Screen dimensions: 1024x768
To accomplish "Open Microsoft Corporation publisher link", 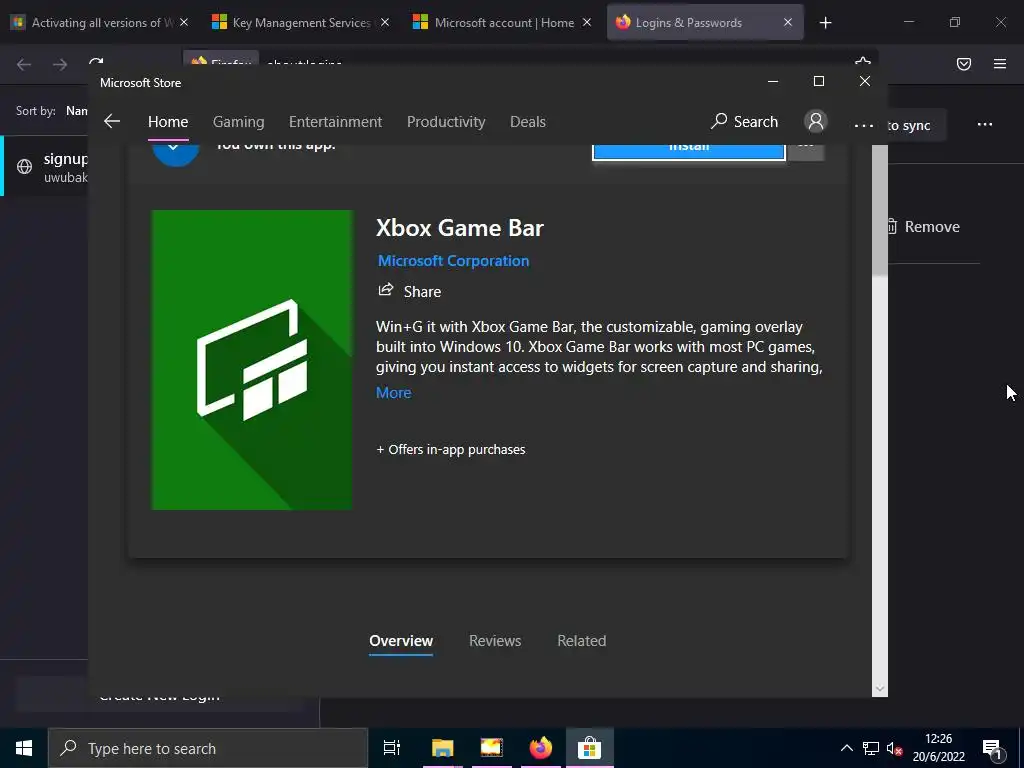I will point(453,261).
